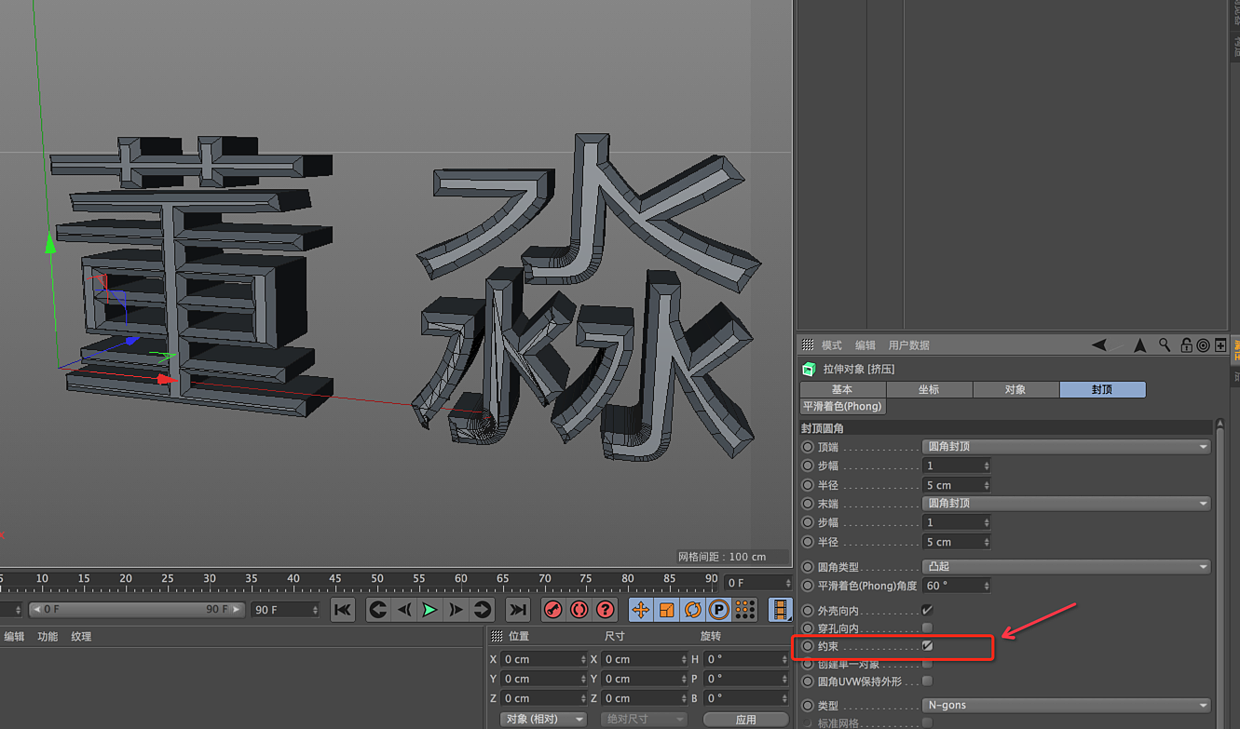Toggle attribute manager lock icon
The image size is (1240, 729).
1186,345
